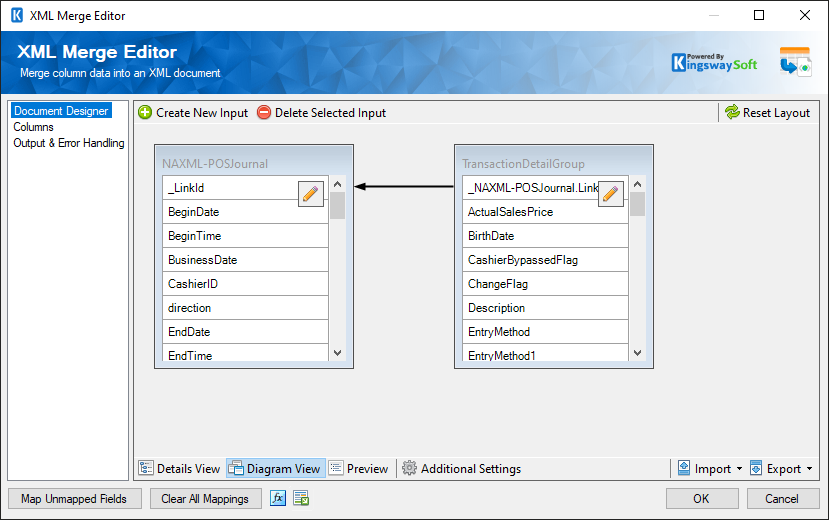The width and height of the screenshot is (829, 520).
Task: Click the Delete Selected Input icon
Action: click(x=264, y=113)
